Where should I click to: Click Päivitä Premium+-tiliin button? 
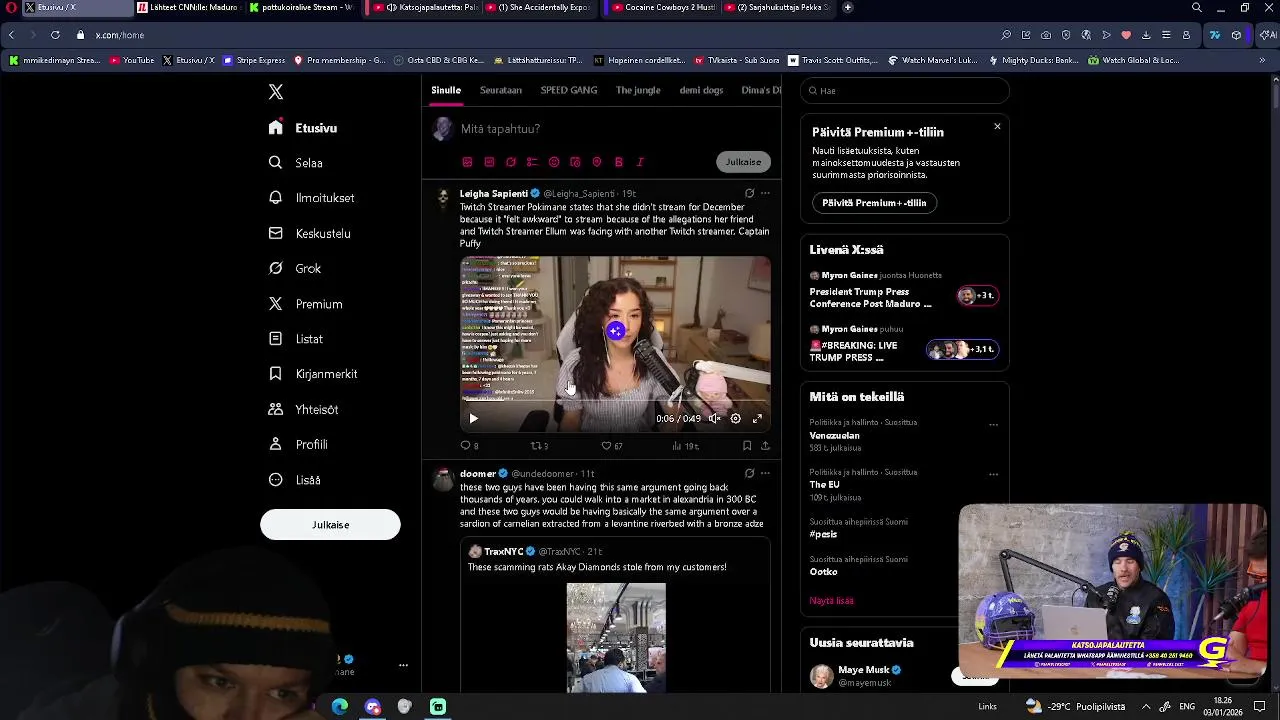pos(874,203)
